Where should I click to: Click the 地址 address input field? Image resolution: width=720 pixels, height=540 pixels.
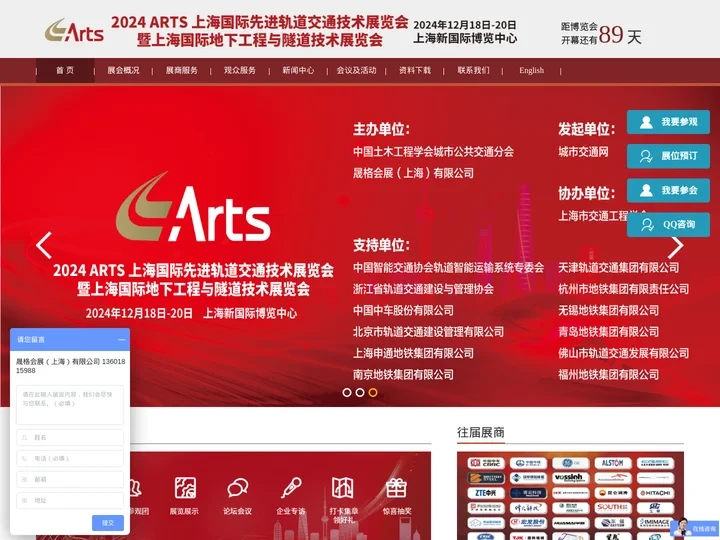pos(70,500)
